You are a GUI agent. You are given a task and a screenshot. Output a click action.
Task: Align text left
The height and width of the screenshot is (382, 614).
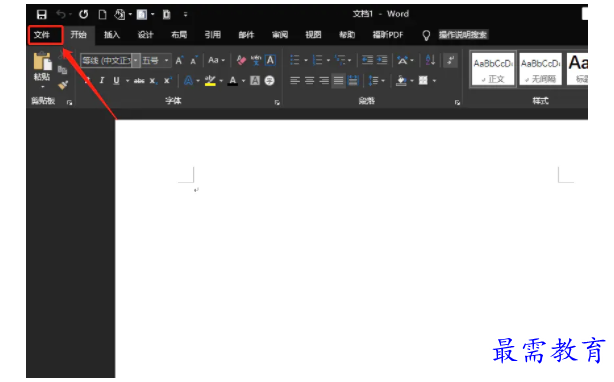coord(295,81)
